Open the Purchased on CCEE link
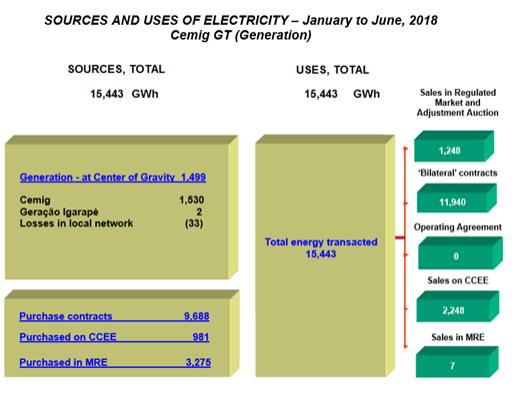Viewport: 515px width, 408px height. [114, 337]
